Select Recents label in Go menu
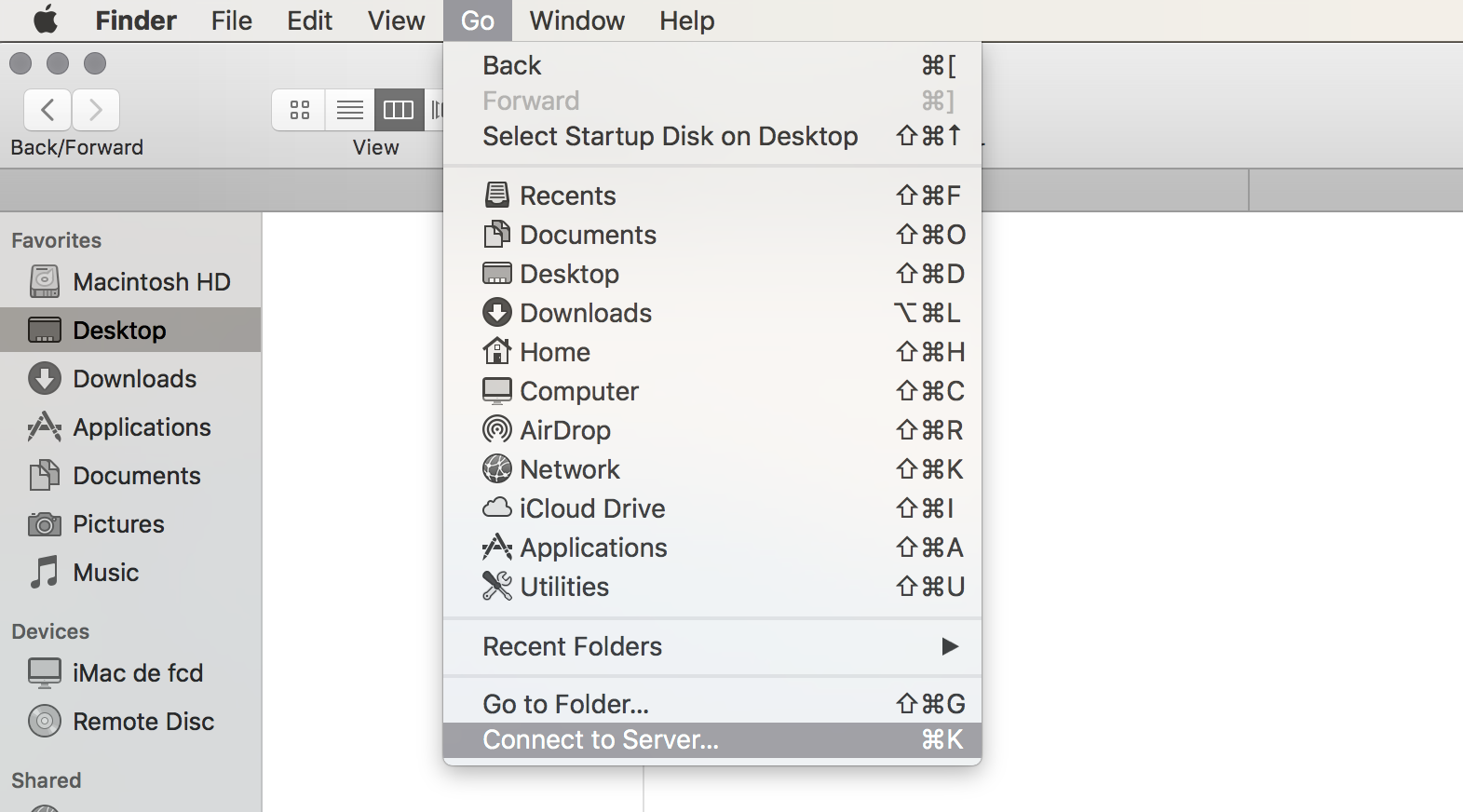 pos(568,196)
